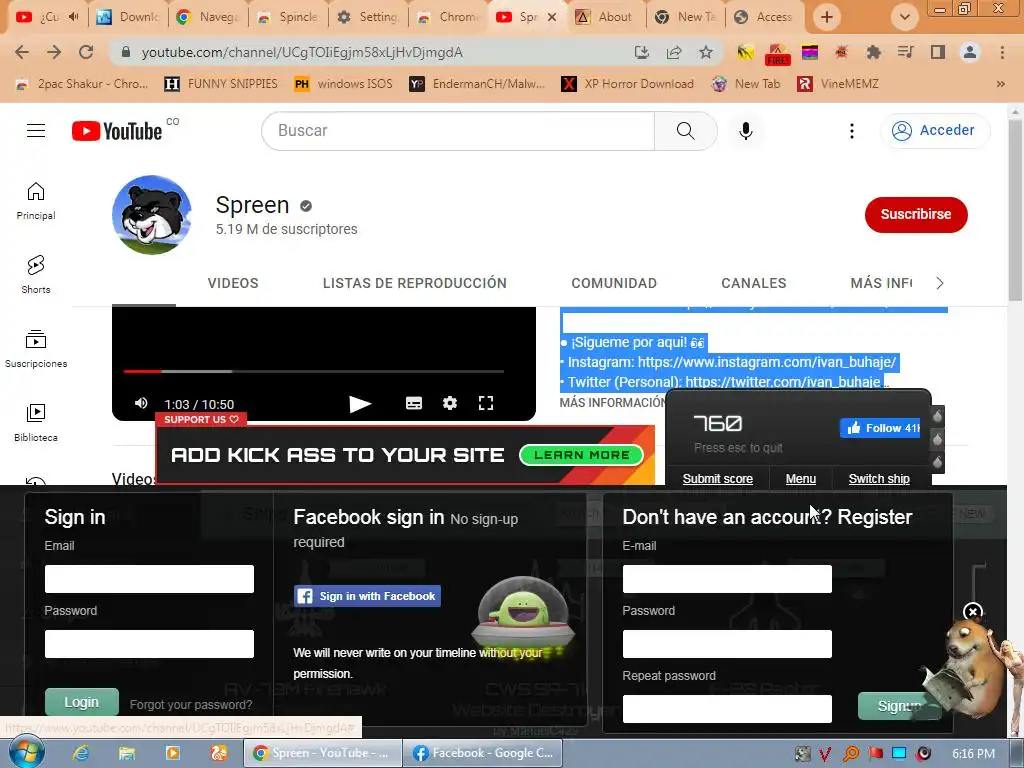Open the YouTube hamburger guide menu

[36, 131]
